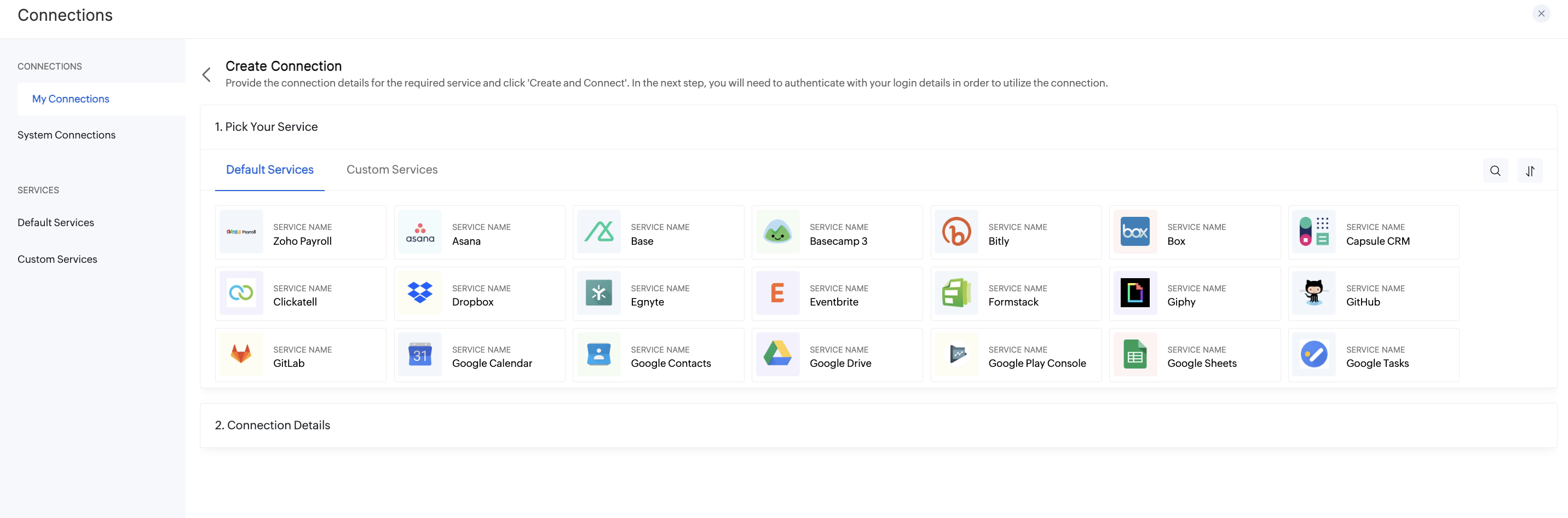Choose the Google Calendar icon
The width and height of the screenshot is (1568, 518).
pyautogui.click(x=420, y=354)
